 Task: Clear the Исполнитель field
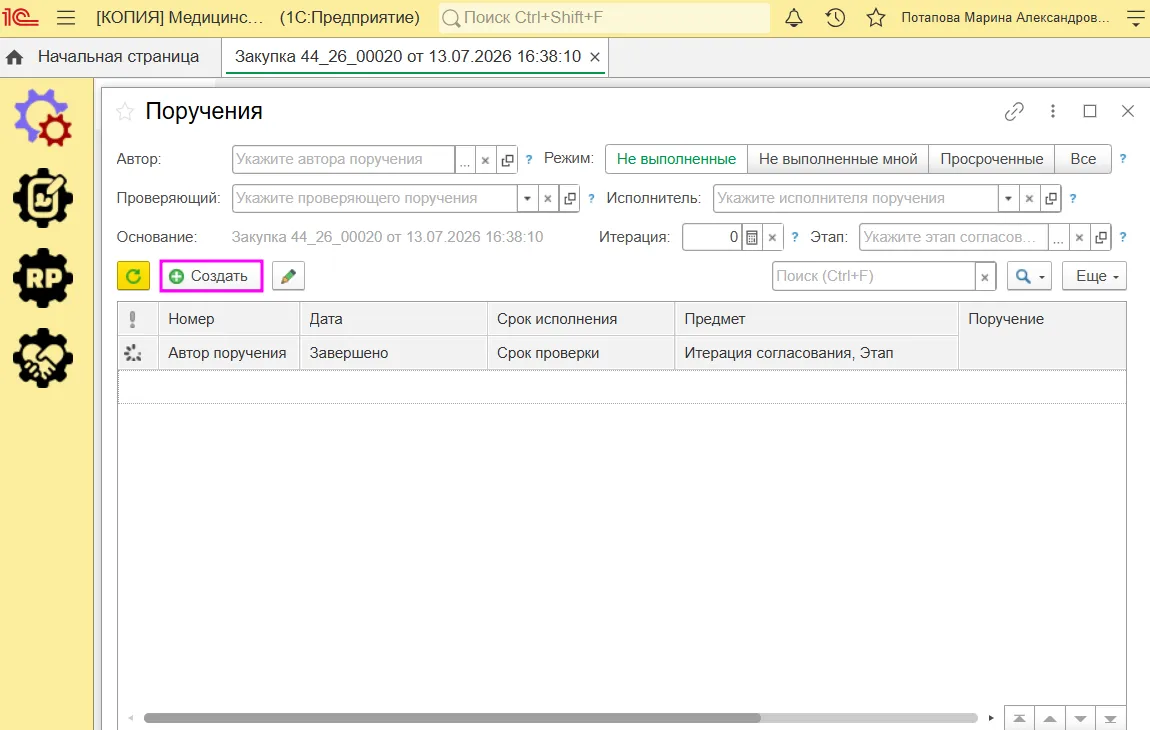click(1029, 198)
